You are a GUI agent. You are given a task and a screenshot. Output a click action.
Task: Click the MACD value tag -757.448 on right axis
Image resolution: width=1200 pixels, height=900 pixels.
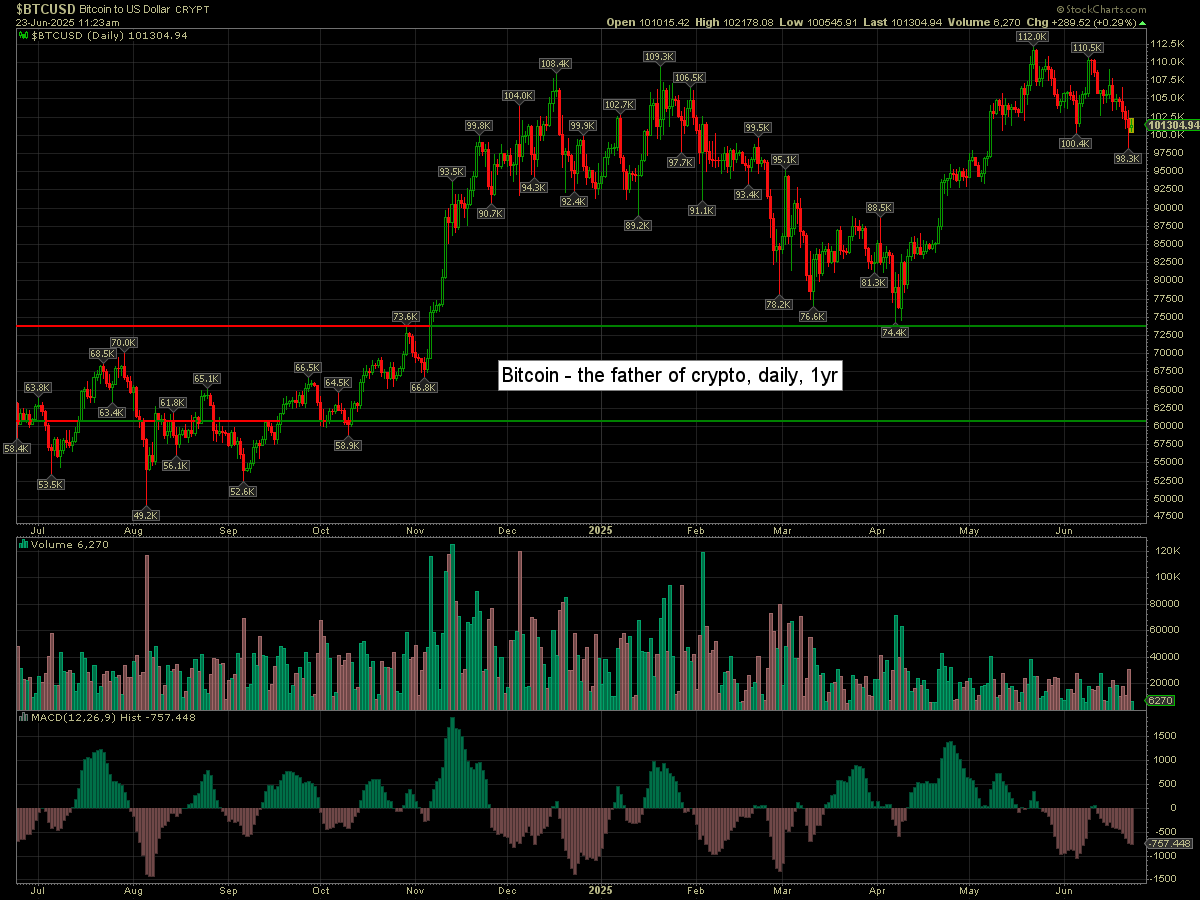coord(1171,844)
